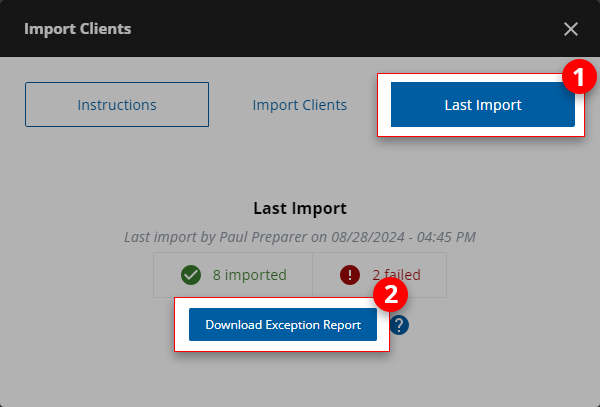
Task: Select the Last Import tab
Action: 482,104
